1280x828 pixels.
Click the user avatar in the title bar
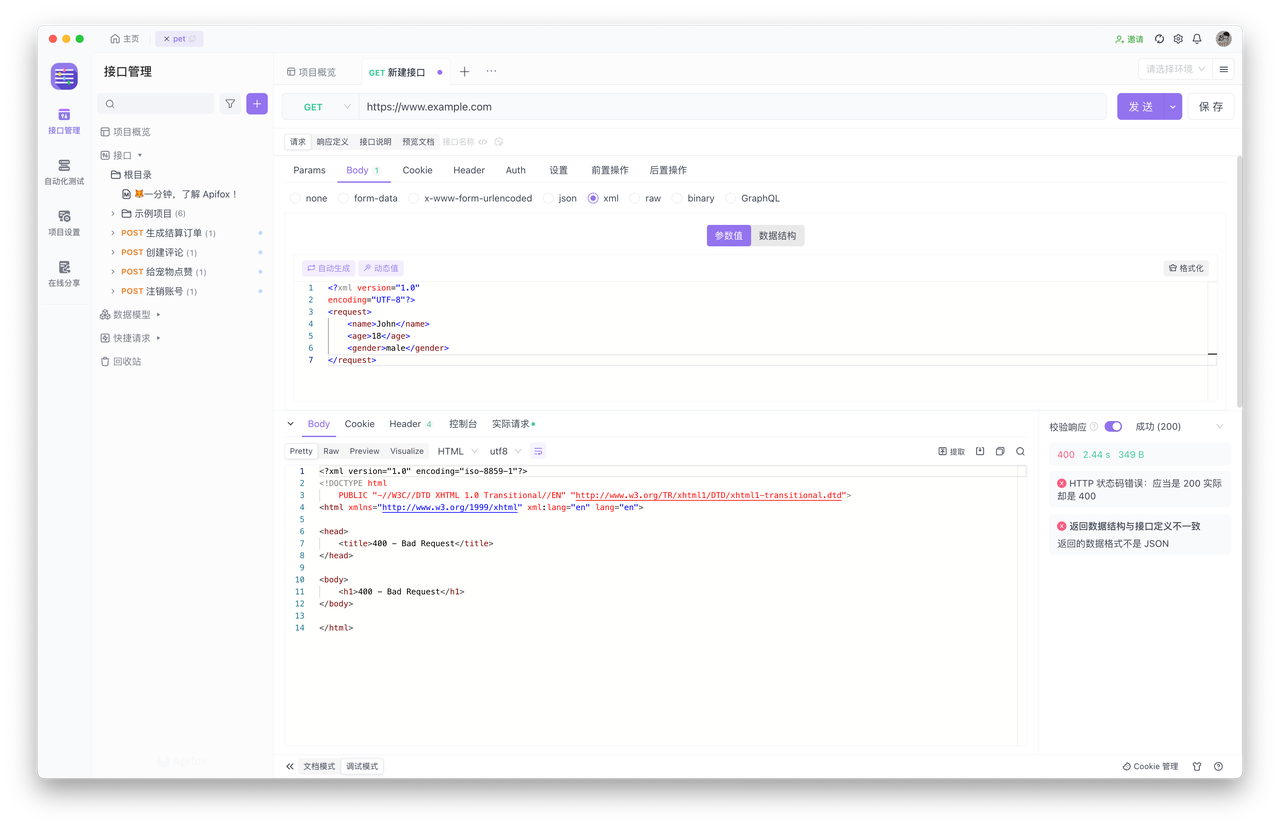click(x=1223, y=39)
